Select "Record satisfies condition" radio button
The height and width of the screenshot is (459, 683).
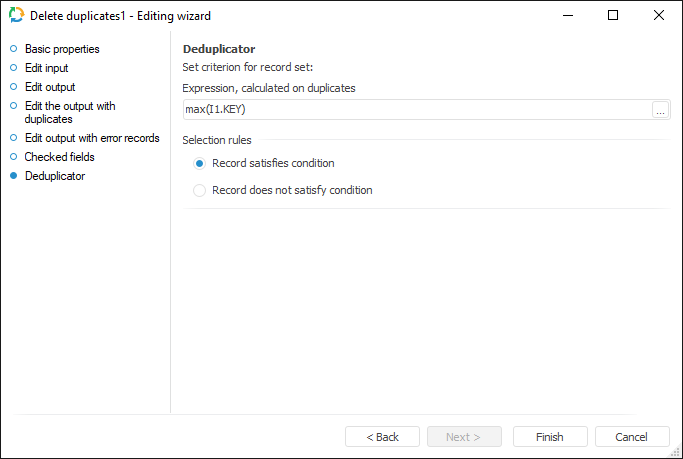click(x=200, y=163)
